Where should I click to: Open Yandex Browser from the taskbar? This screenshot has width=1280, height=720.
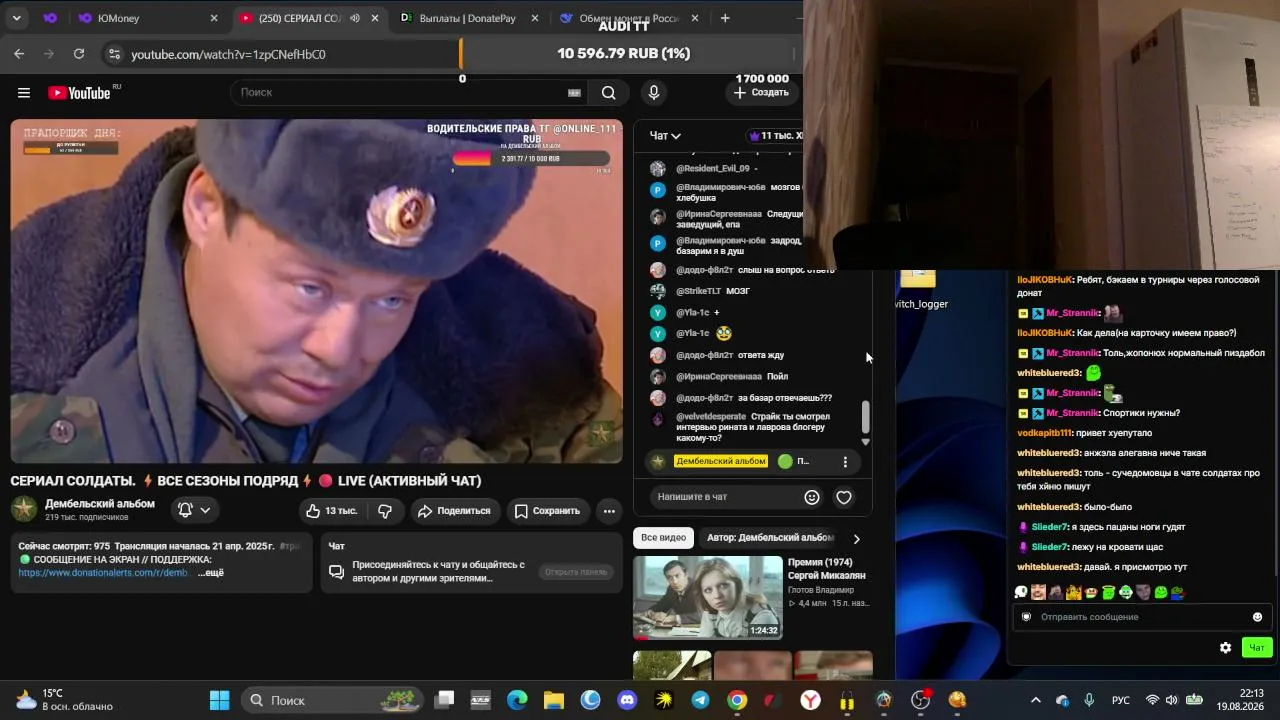(x=810, y=700)
